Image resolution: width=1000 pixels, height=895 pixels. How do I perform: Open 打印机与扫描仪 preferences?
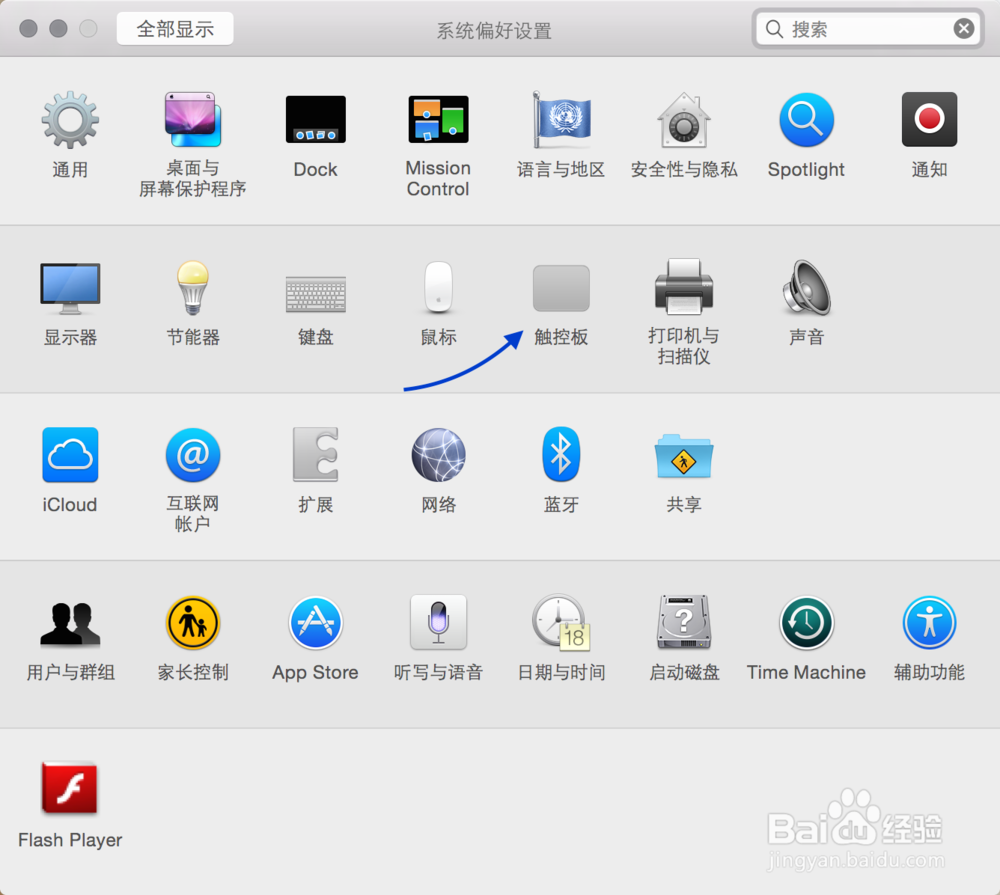click(x=684, y=288)
